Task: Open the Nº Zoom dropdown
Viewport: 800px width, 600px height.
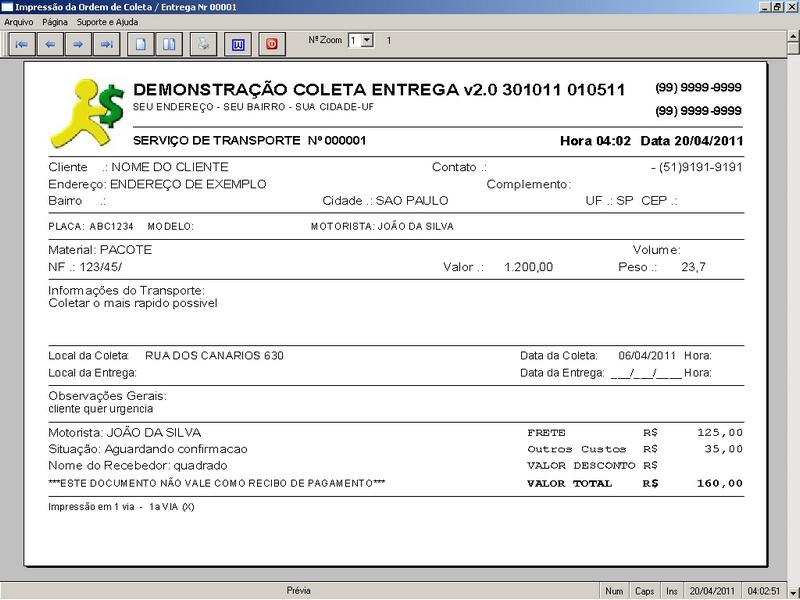Action: click(366, 40)
